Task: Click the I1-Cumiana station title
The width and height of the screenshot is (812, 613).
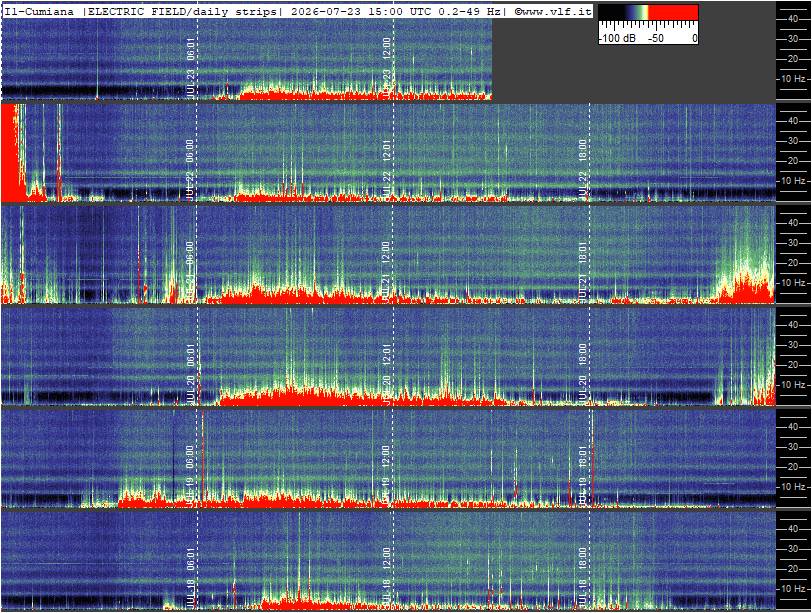Action: 39,11
